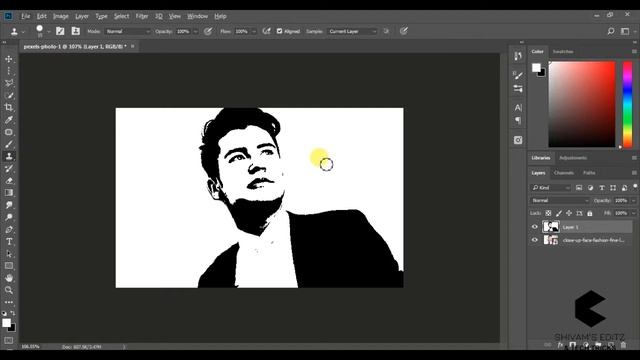This screenshot has height=360, width=640.
Task: Select the Crop tool
Action: pyautogui.click(x=9, y=107)
